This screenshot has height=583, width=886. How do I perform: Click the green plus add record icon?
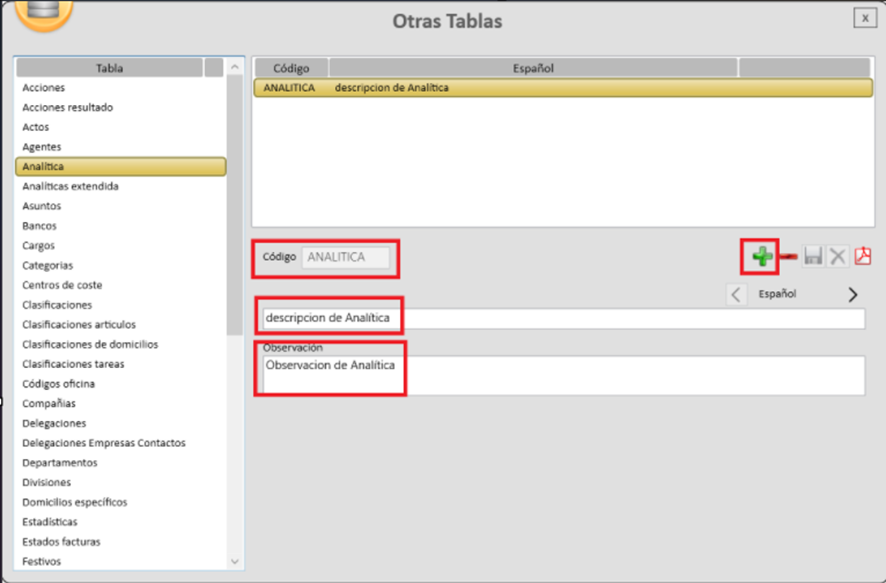coord(762,257)
